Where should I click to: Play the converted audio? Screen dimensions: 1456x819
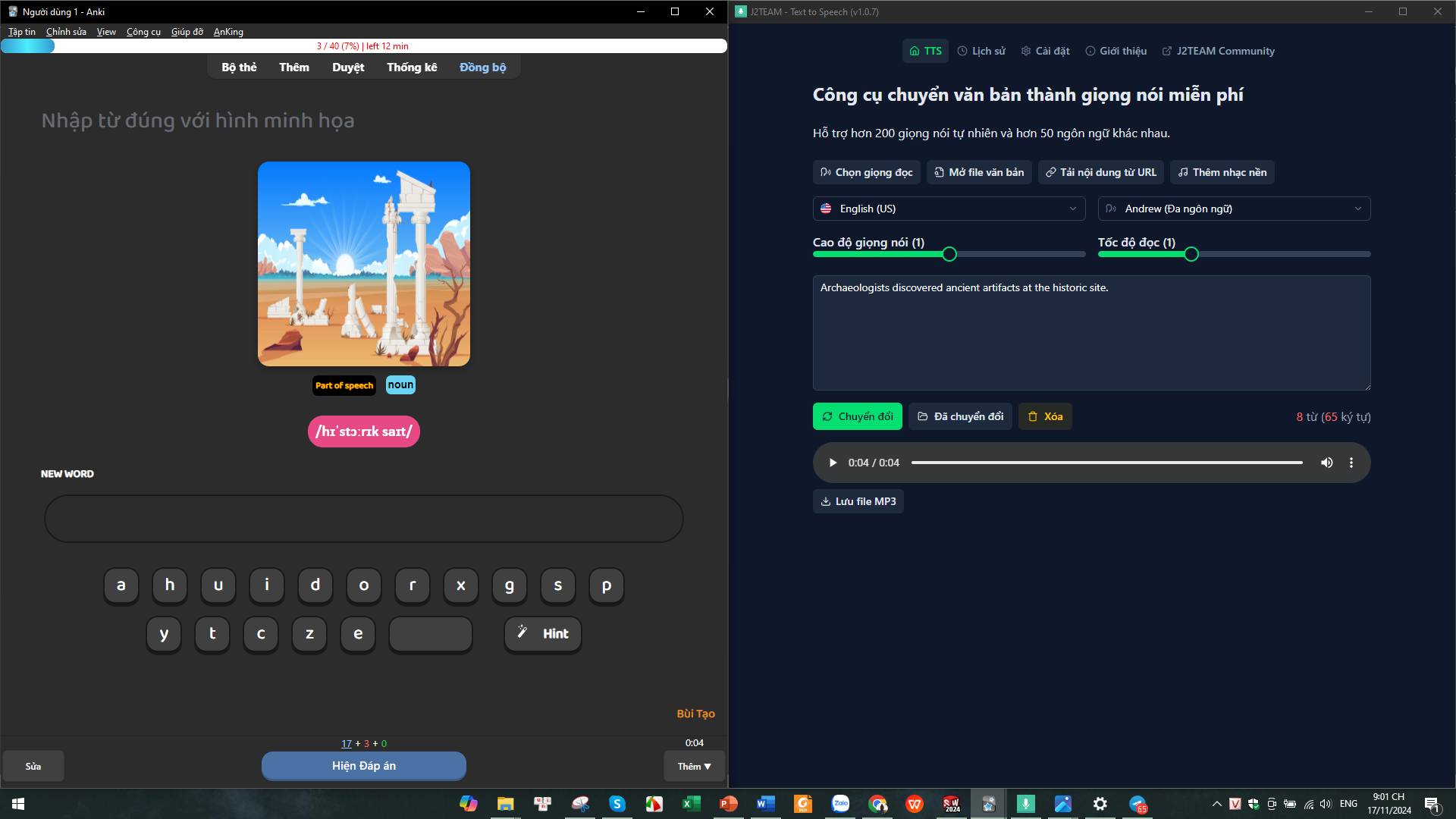[x=833, y=463]
